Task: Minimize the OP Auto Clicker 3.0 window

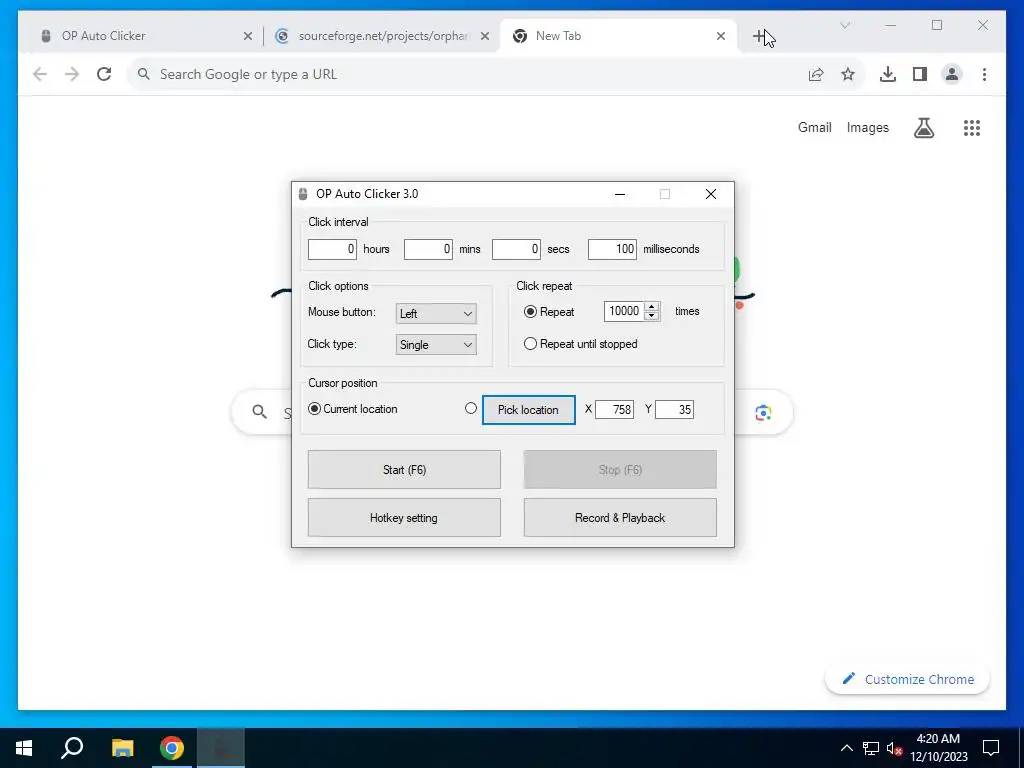Action: [x=620, y=194]
